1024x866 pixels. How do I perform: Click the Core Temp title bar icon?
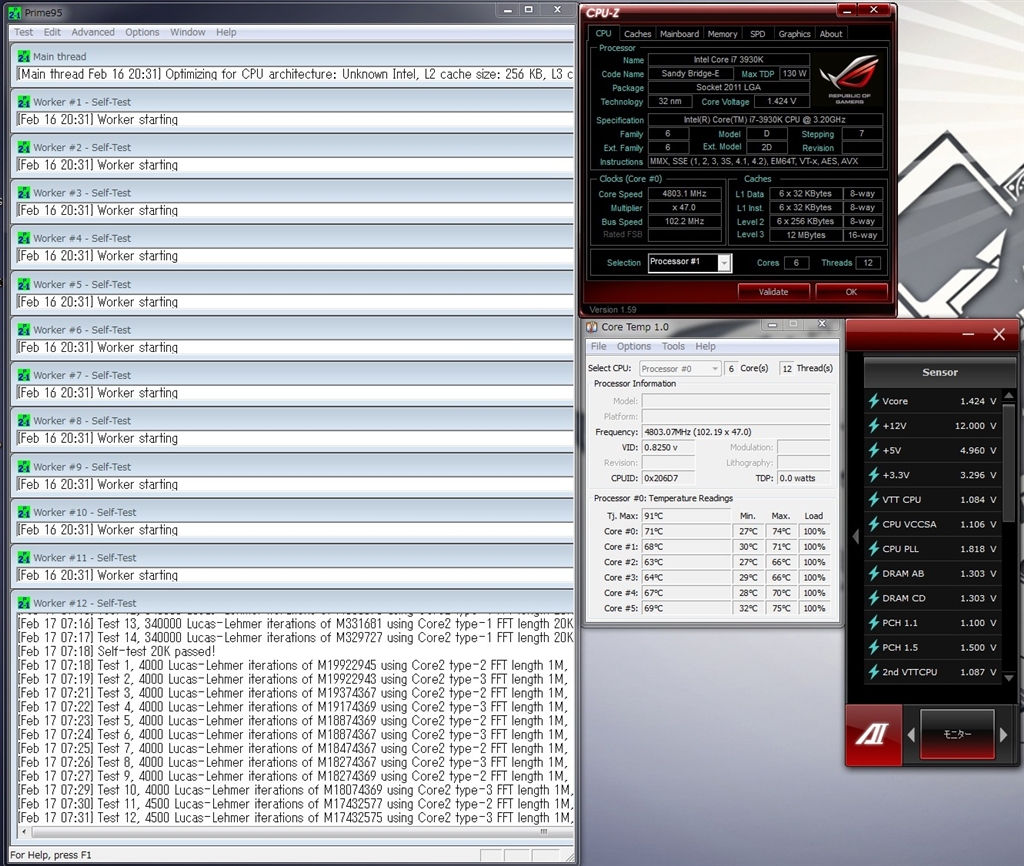click(592, 327)
